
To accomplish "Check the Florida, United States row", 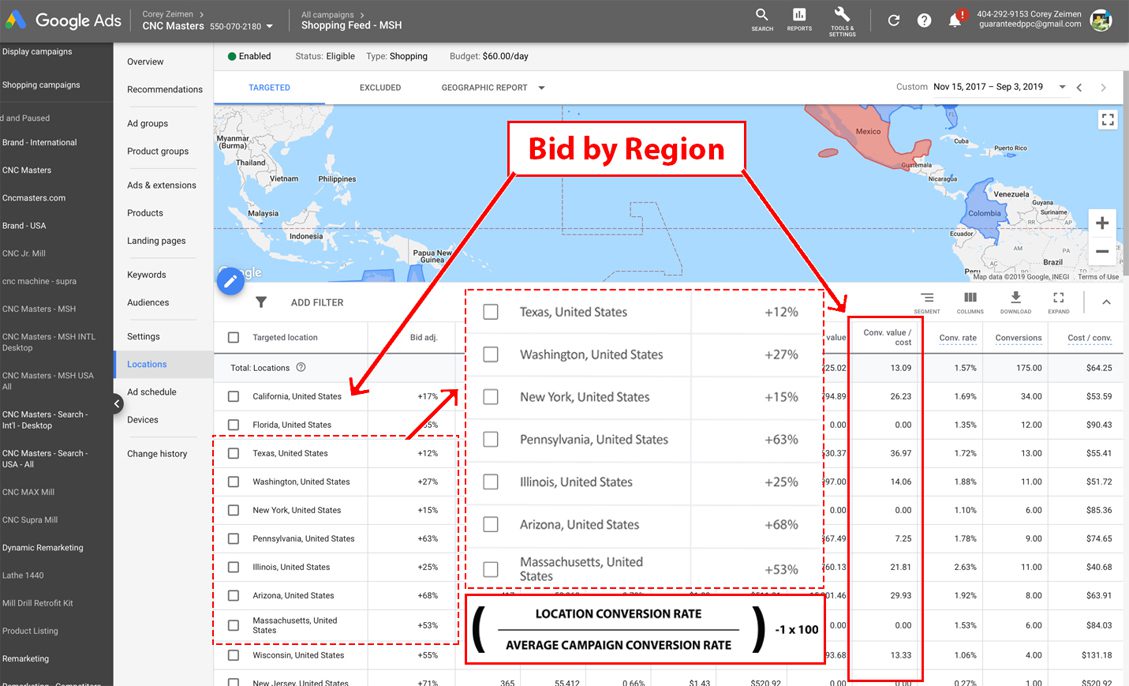I will [233, 425].
